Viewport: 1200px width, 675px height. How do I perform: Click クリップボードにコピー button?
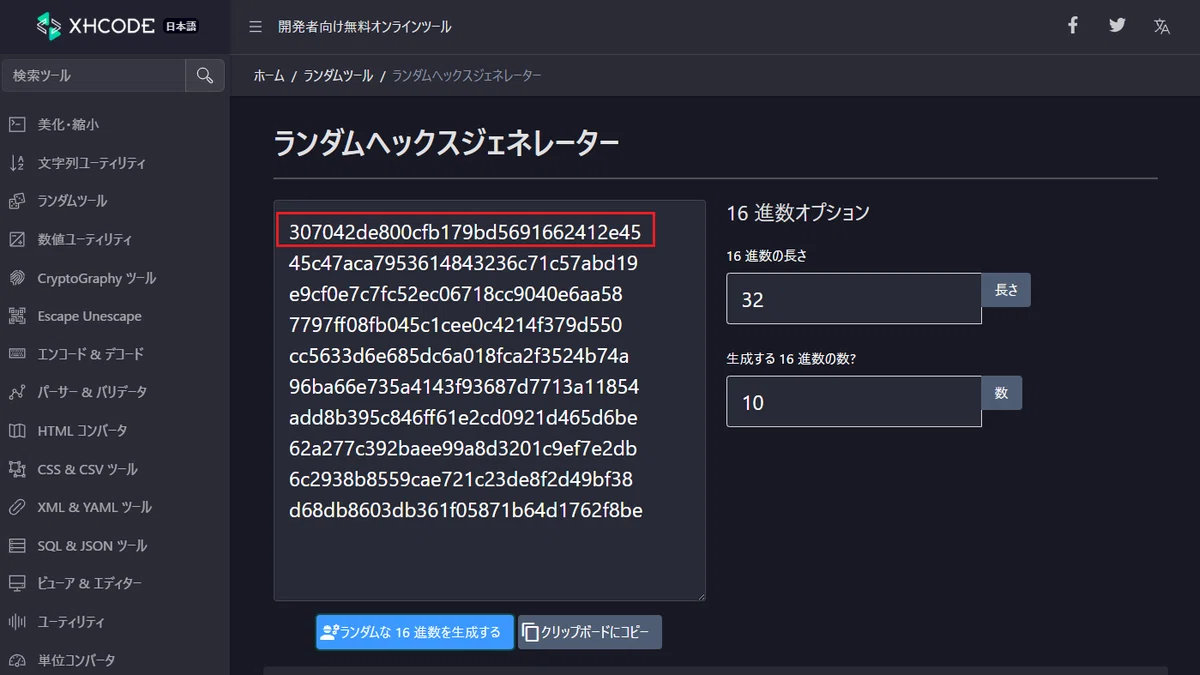[590, 632]
